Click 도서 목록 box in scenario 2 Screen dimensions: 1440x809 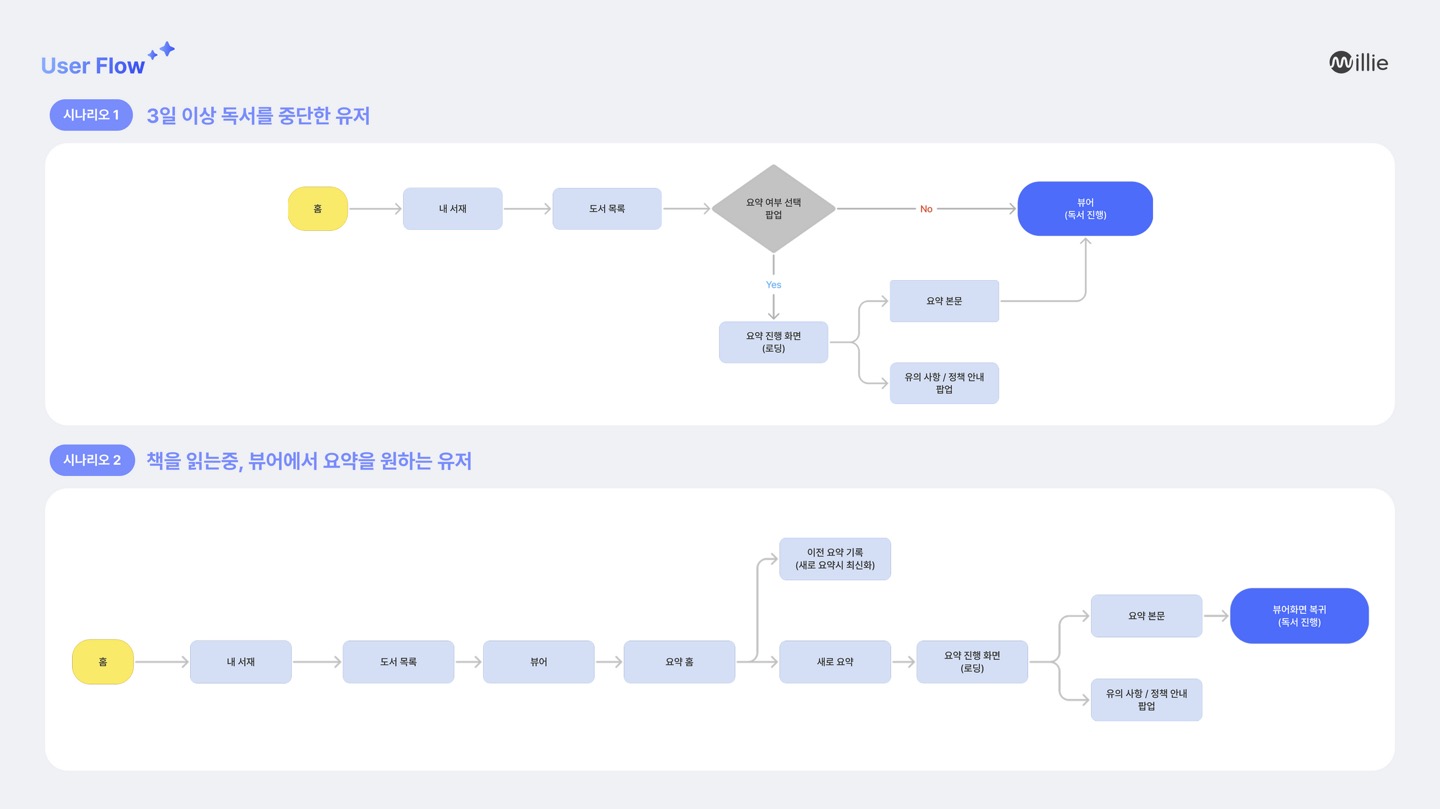tap(398, 662)
